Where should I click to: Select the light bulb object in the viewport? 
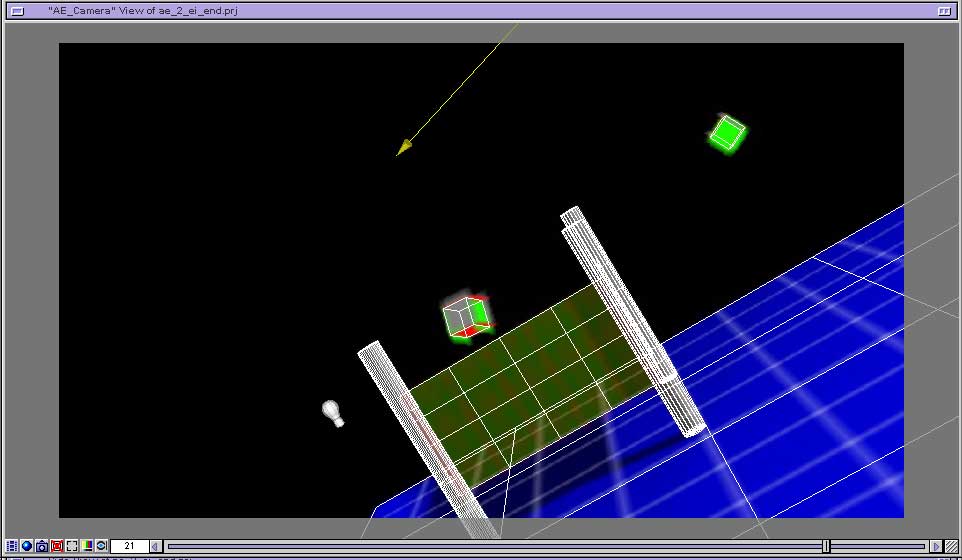click(332, 412)
